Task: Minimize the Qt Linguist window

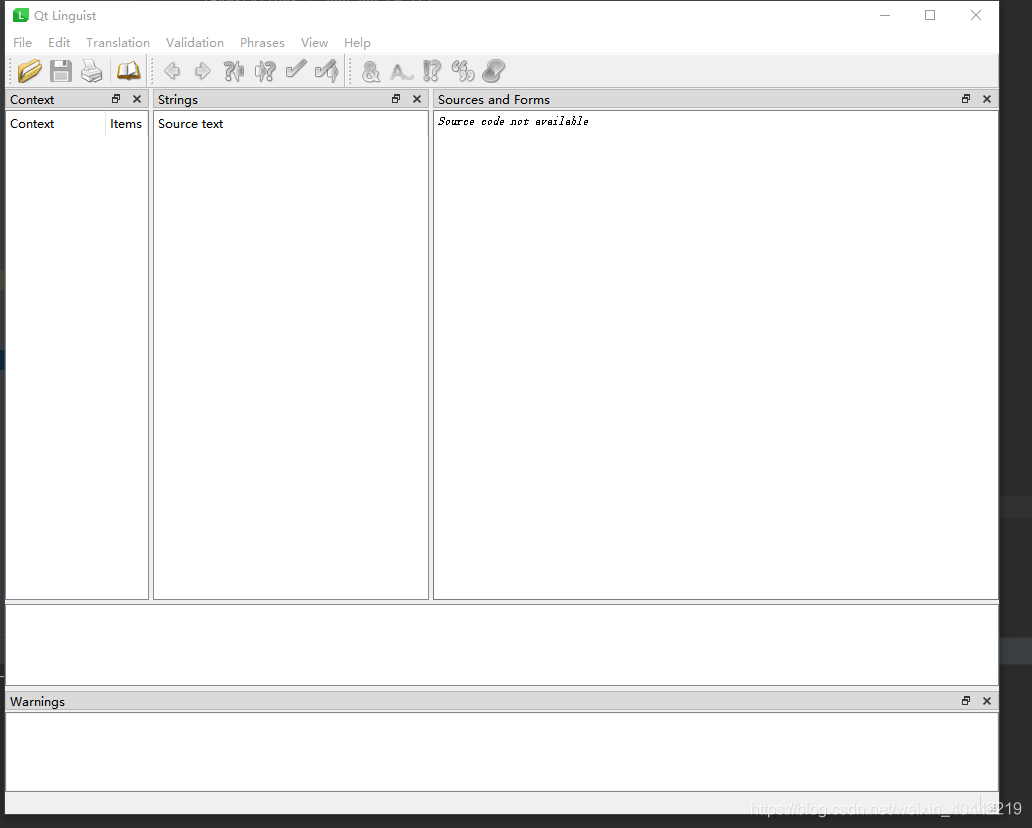Action: [x=885, y=15]
